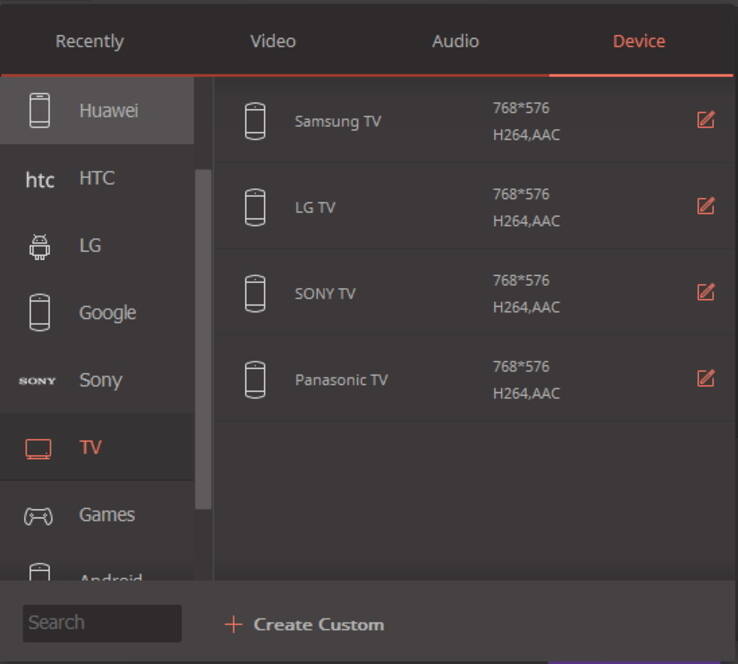The width and height of the screenshot is (738, 664).
Task: Click H264,AAC codec of Panasonic TV
Action: coord(526,393)
